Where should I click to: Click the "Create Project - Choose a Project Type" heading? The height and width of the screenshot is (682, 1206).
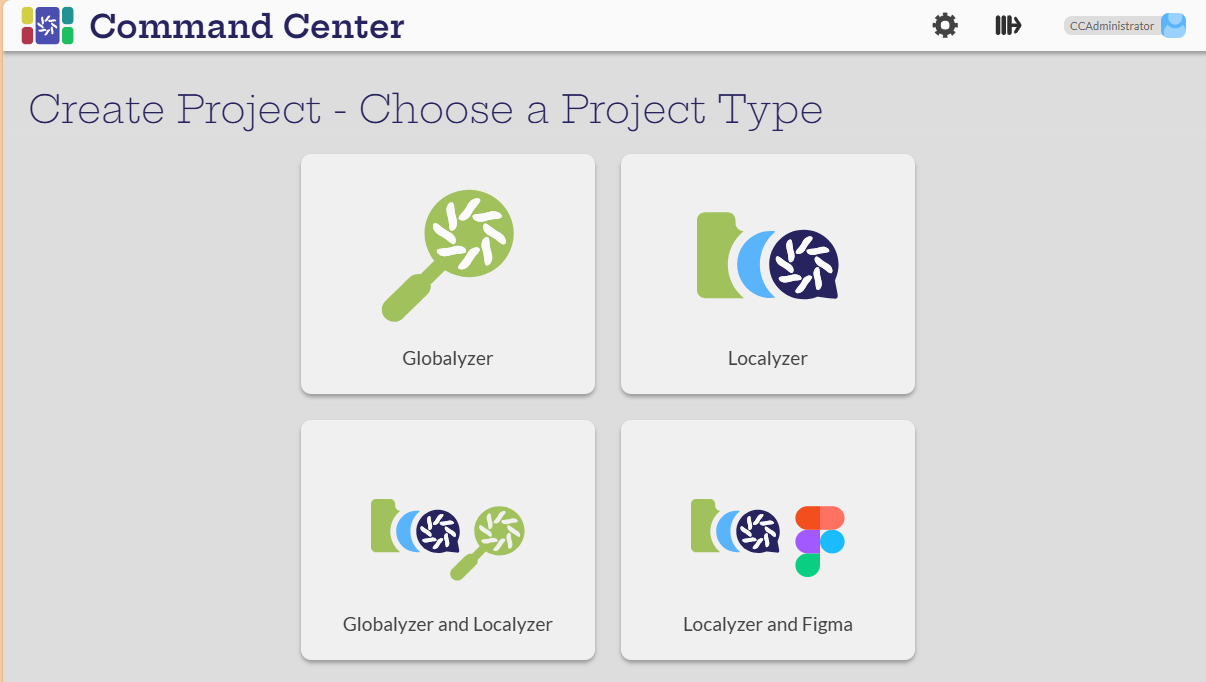point(425,109)
